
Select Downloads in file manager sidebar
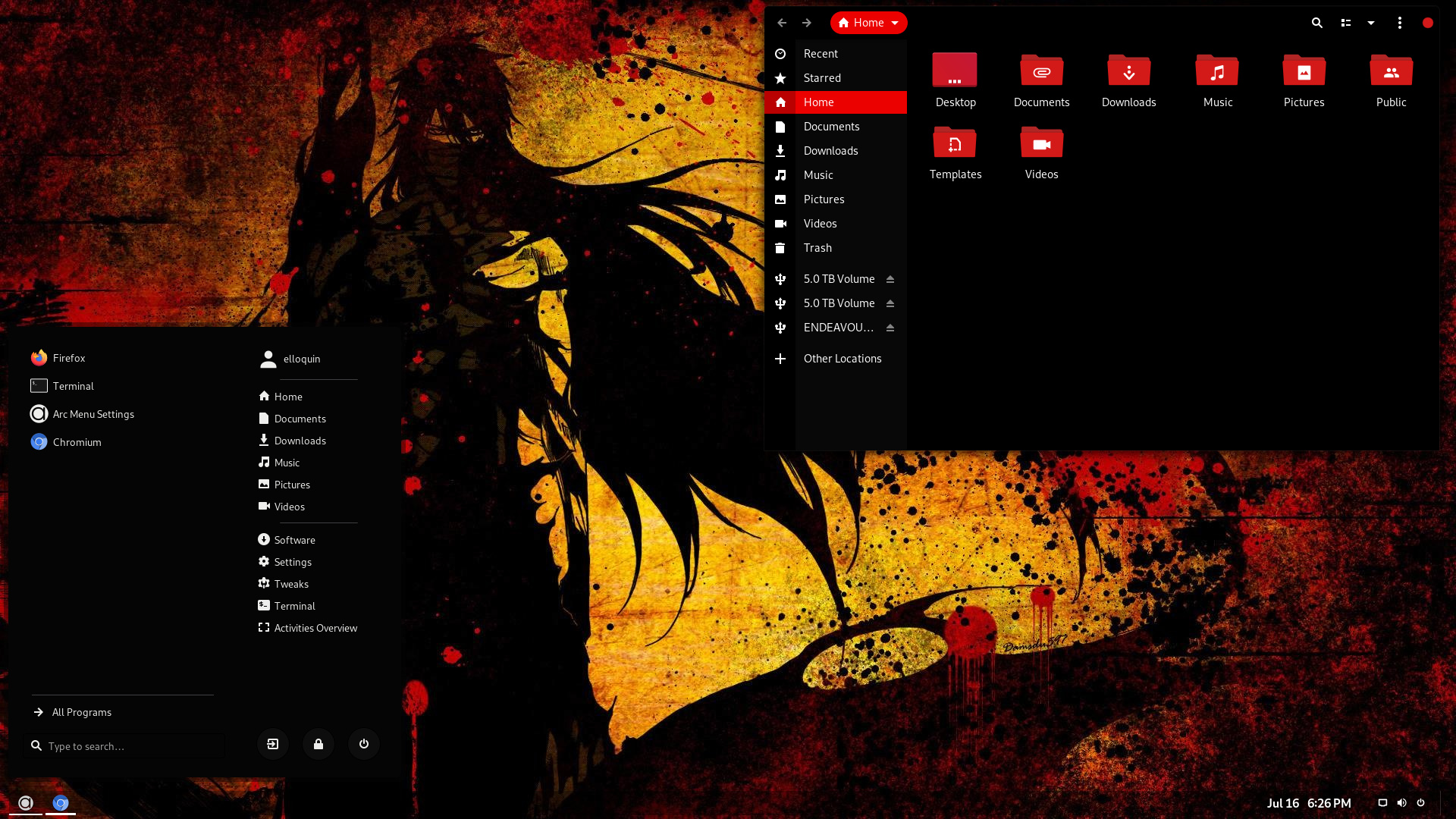click(836, 151)
